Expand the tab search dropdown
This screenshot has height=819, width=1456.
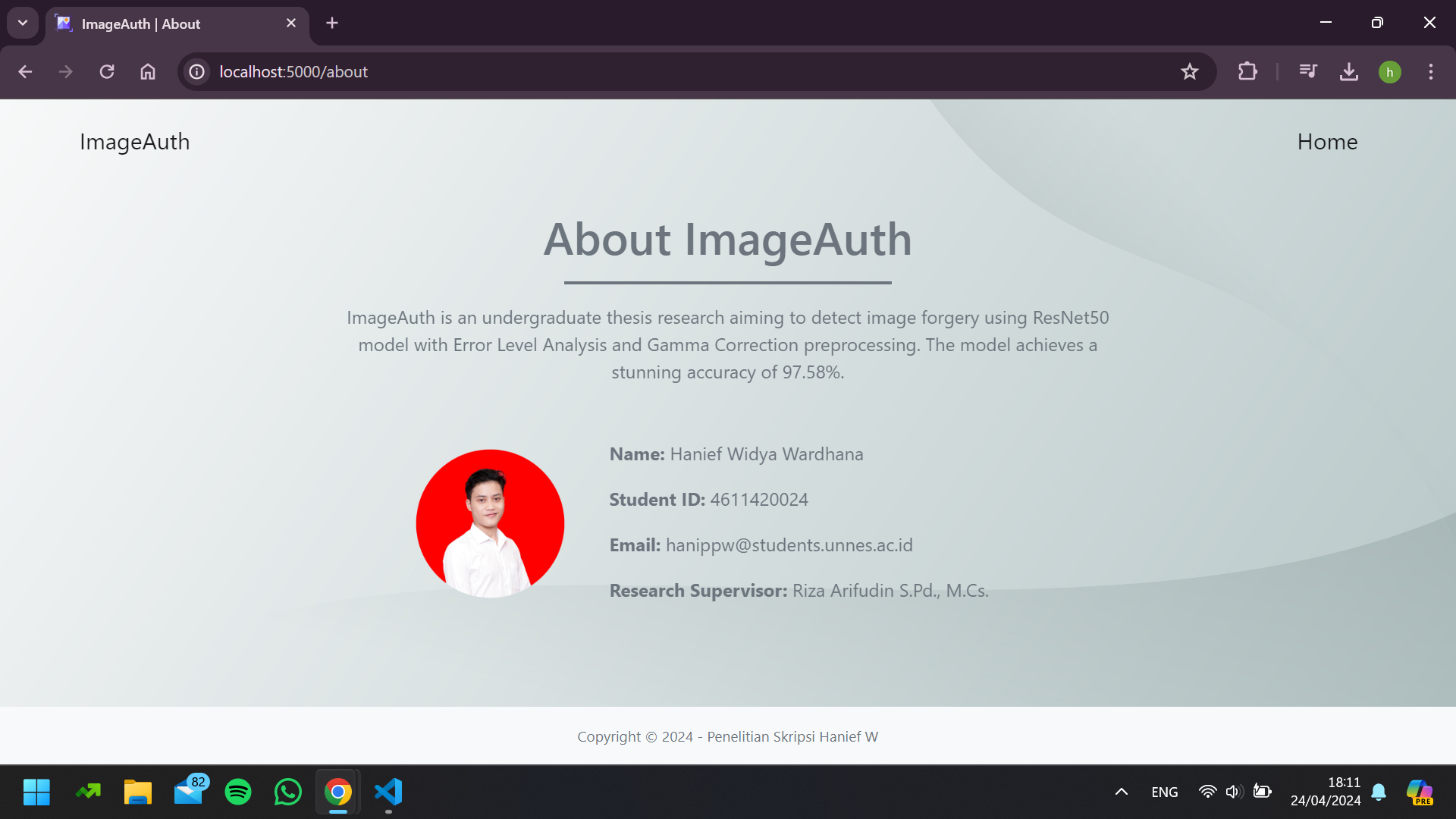pyautogui.click(x=23, y=23)
